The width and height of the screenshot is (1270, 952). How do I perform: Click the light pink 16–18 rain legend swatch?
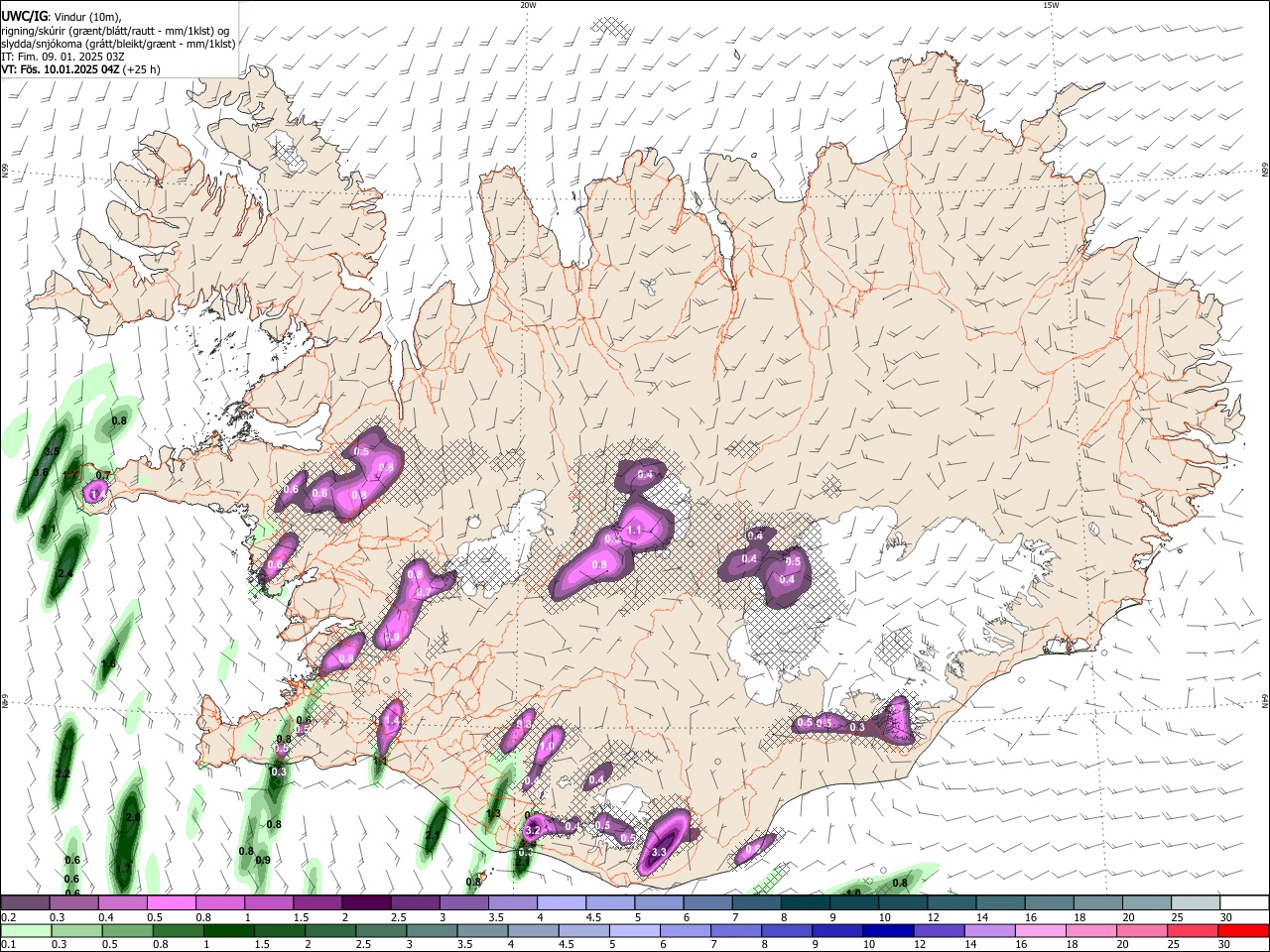(x=1040, y=931)
